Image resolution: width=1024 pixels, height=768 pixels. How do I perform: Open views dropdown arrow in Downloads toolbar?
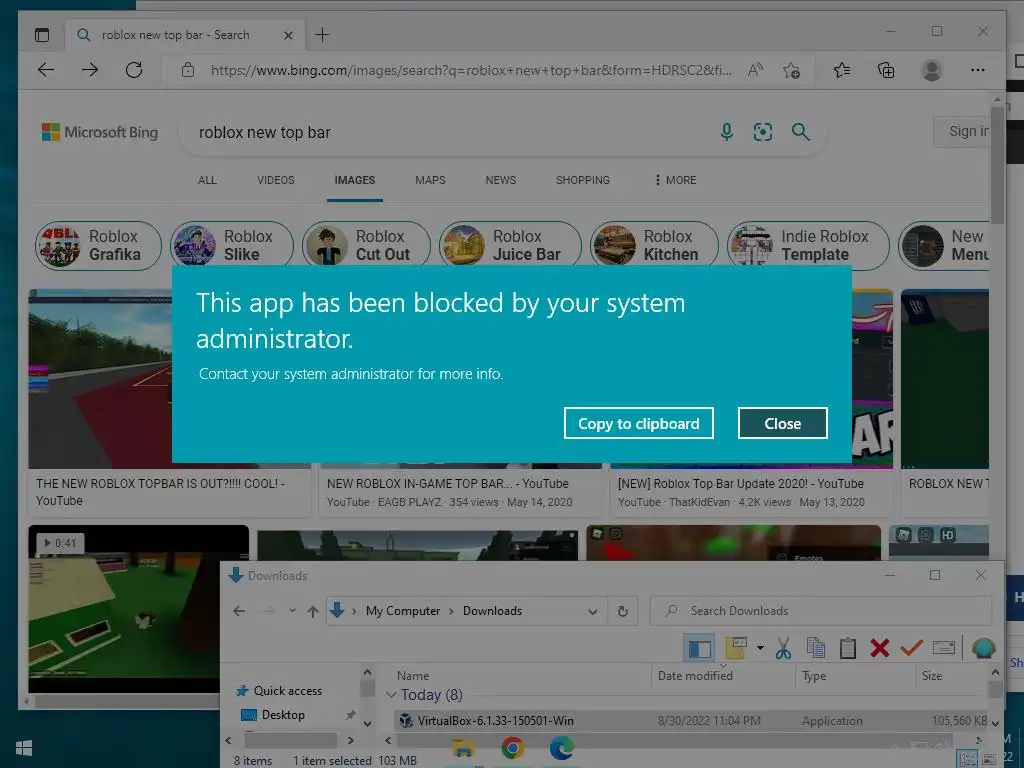pos(760,648)
